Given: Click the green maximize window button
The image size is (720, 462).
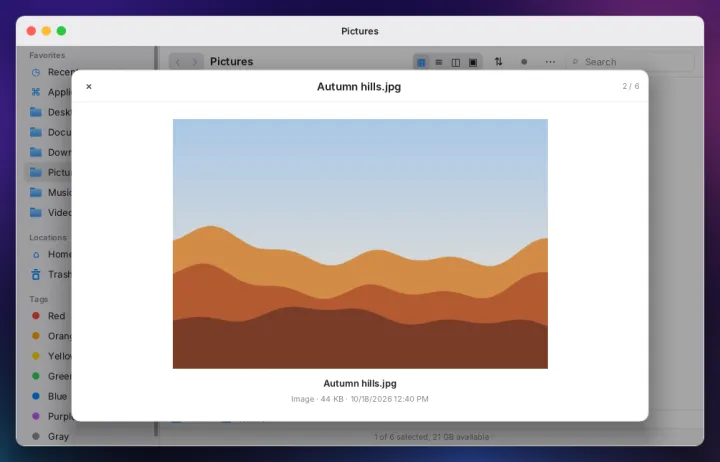Looking at the screenshot, I should [x=61, y=31].
